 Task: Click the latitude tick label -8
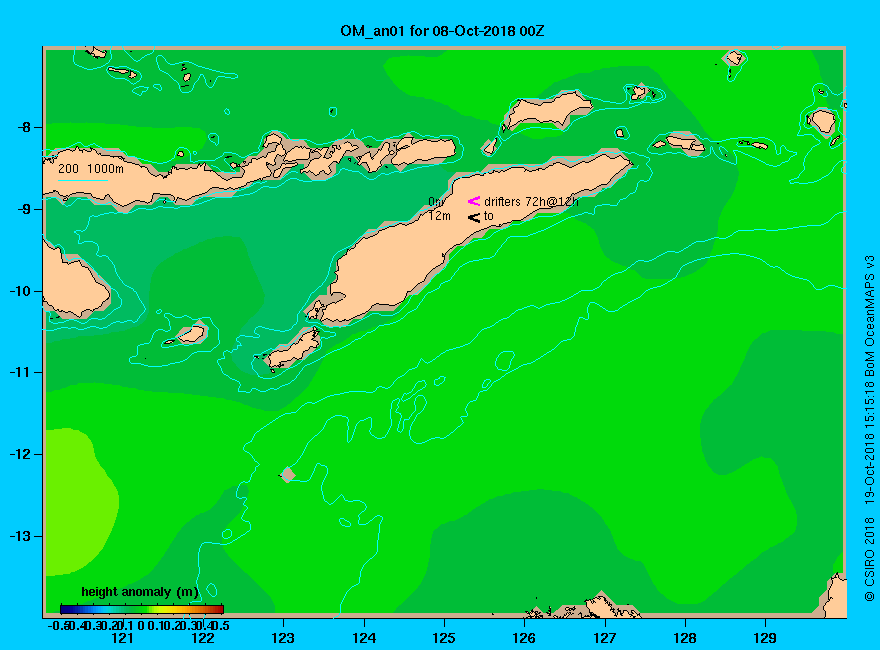pos(24,127)
